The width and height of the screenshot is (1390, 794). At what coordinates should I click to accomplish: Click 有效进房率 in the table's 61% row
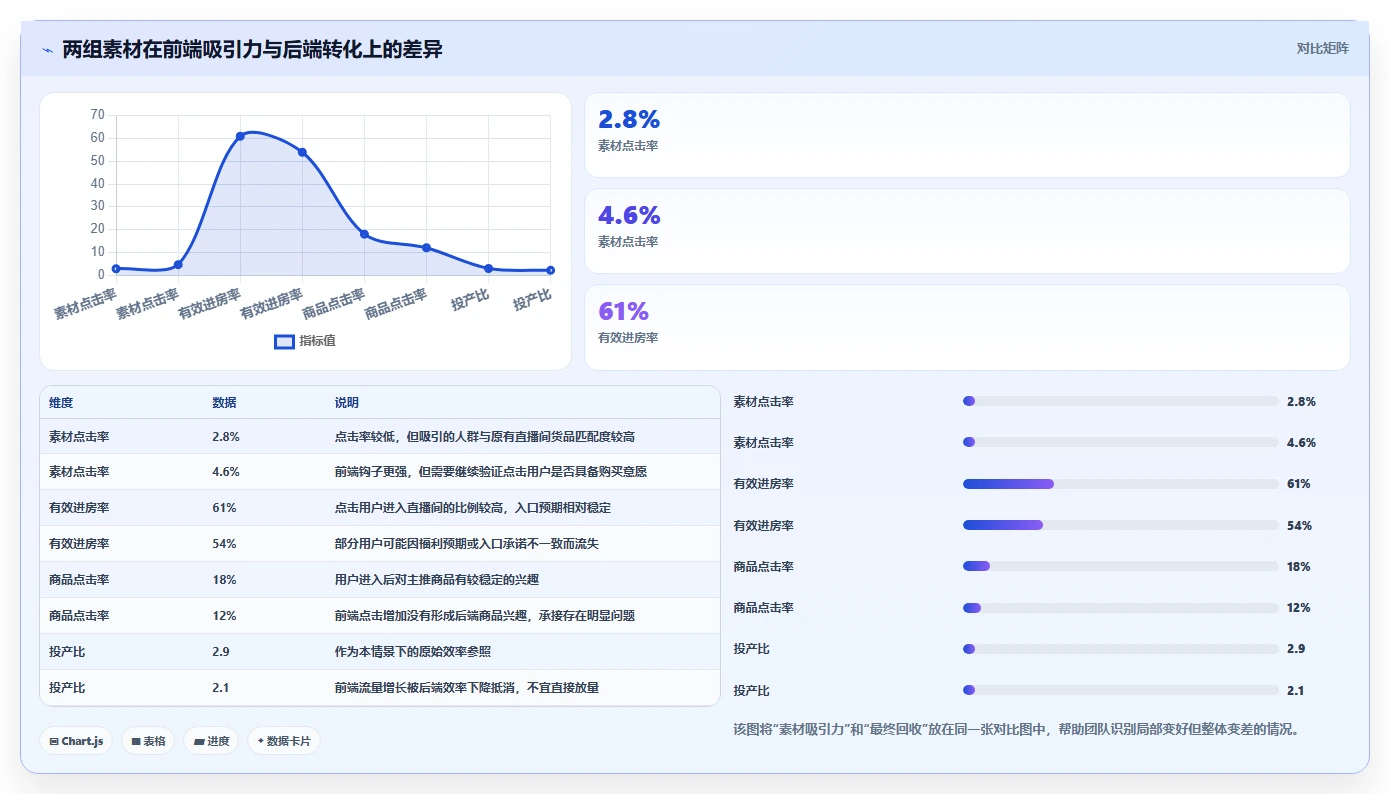click(x=79, y=508)
